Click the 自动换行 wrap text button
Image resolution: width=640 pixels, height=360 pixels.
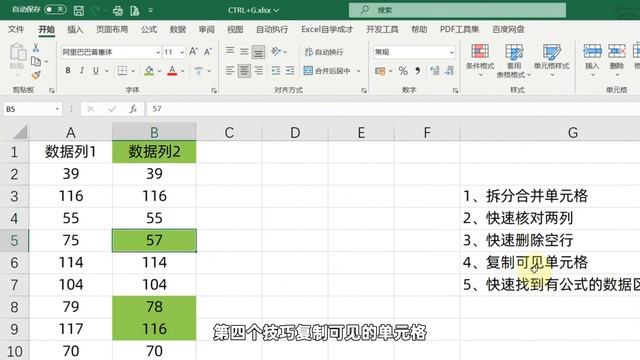(324, 52)
